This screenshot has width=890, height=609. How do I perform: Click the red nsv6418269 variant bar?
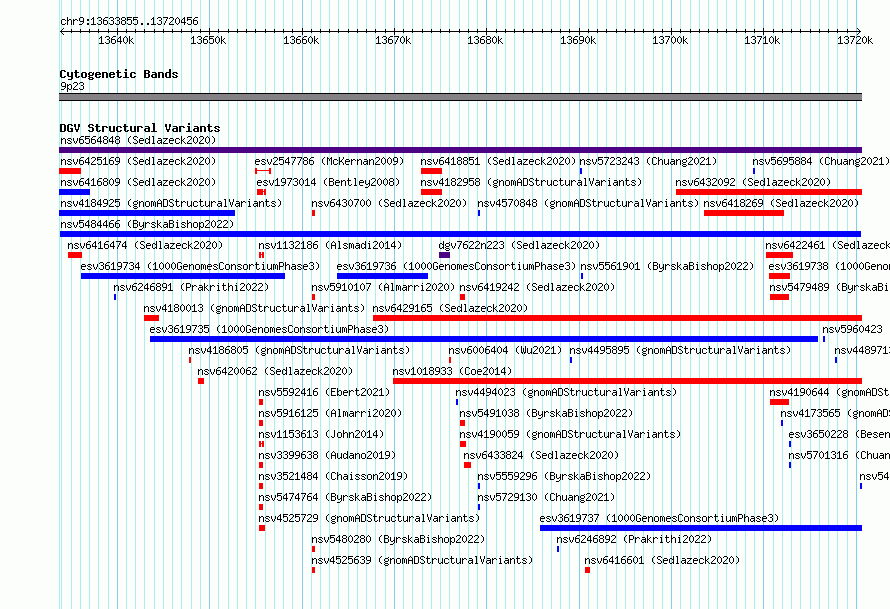click(744, 213)
